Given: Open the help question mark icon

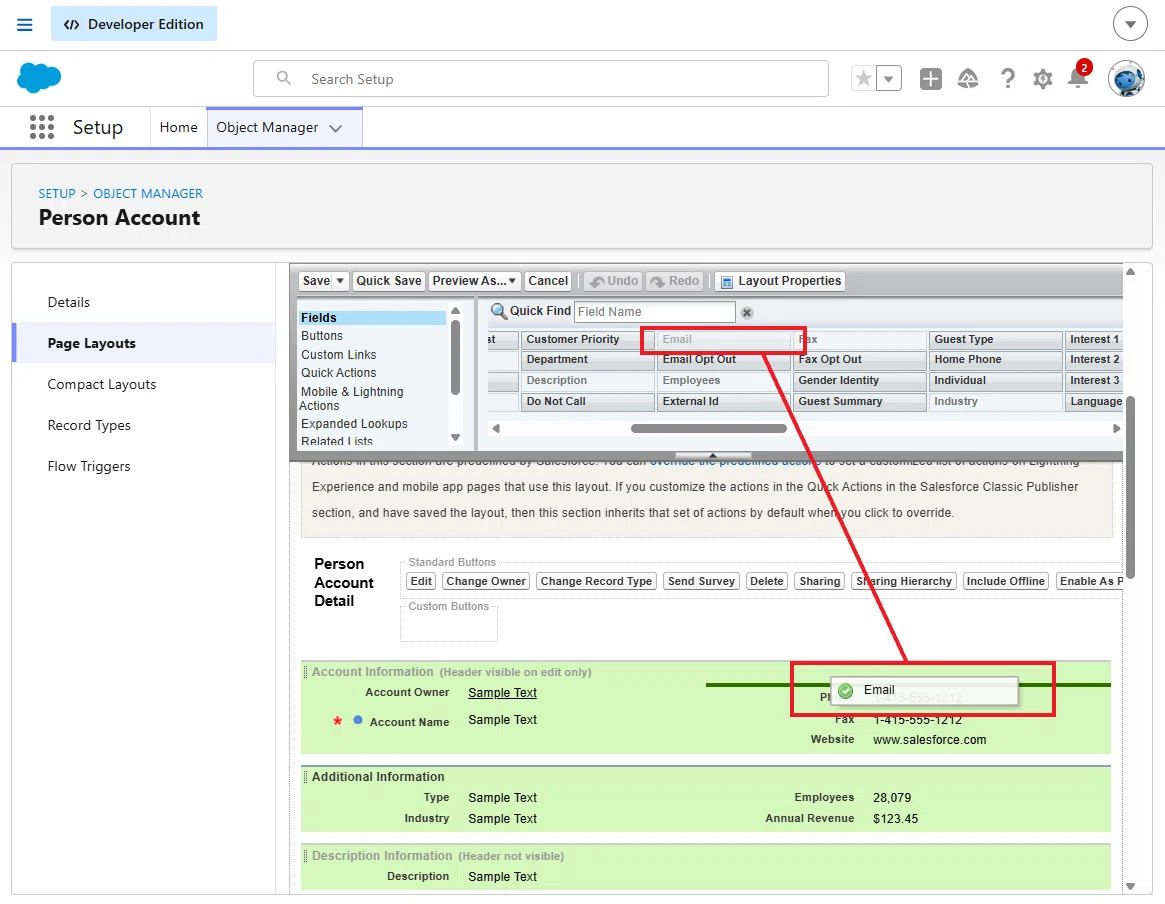Looking at the screenshot, I should (x=1007, y=79).
